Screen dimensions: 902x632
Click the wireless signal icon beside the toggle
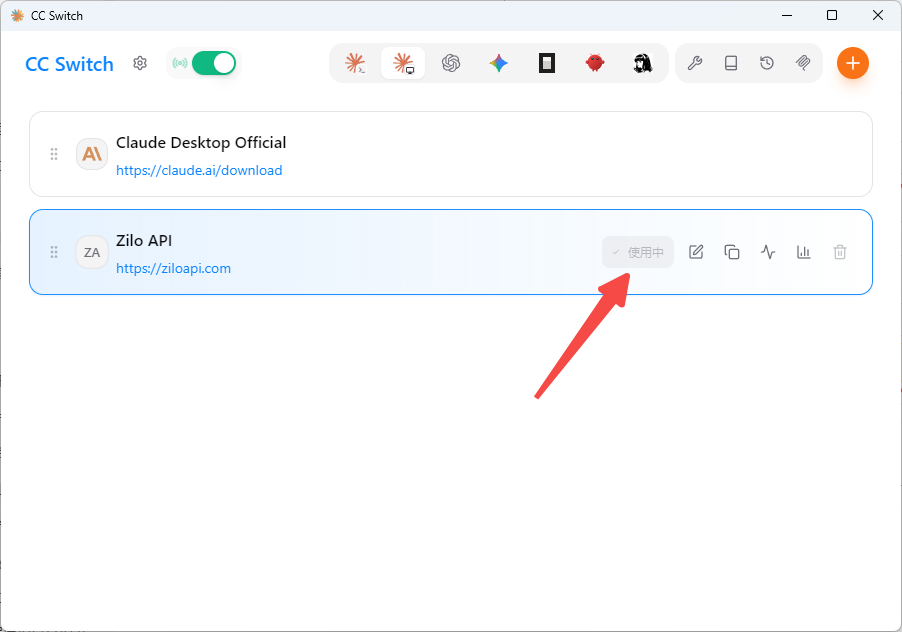pyautogui.click(x=180, y=63)
